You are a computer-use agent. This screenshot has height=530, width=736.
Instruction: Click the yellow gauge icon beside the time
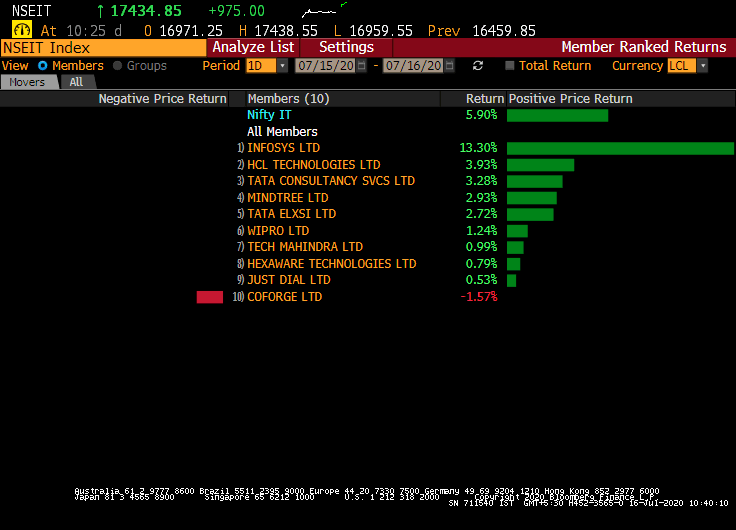21,30
